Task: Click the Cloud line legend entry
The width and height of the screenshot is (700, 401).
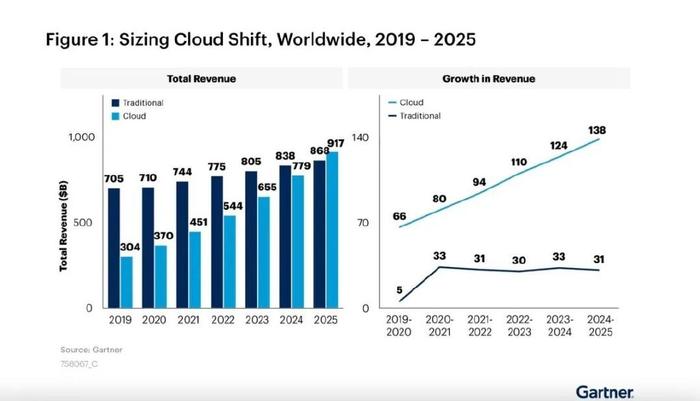Action: (406, 102)
